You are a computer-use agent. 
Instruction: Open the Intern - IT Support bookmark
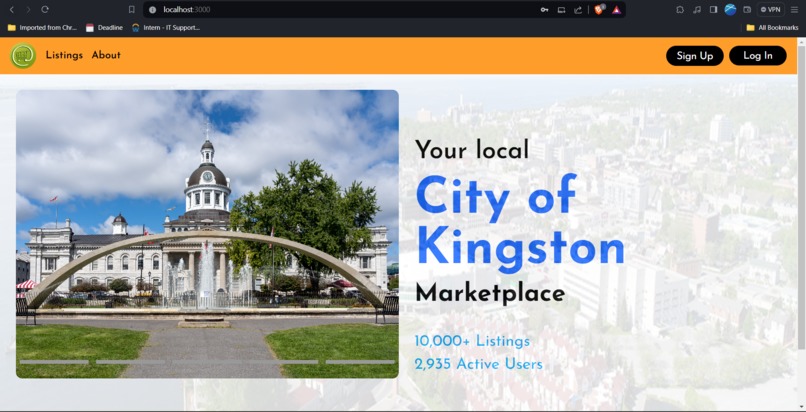click(166, 28)
